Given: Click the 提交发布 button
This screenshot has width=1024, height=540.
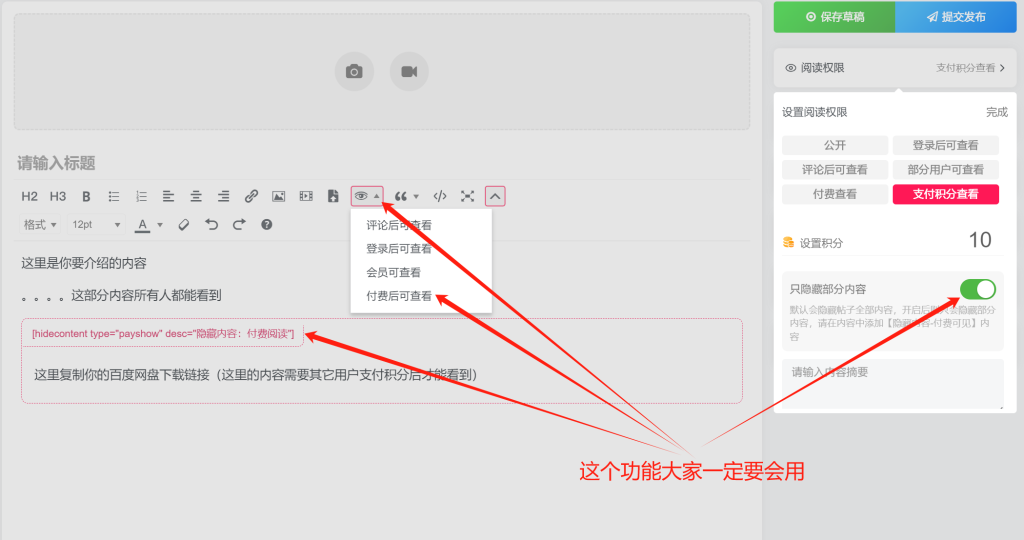Looking at the screenshot, I should [x=956, y=17].
